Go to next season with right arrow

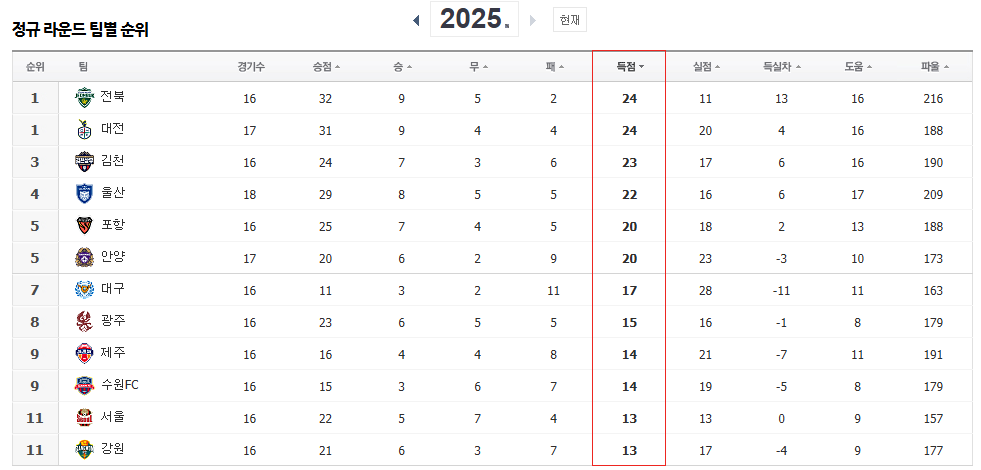(x=533, y=20)
